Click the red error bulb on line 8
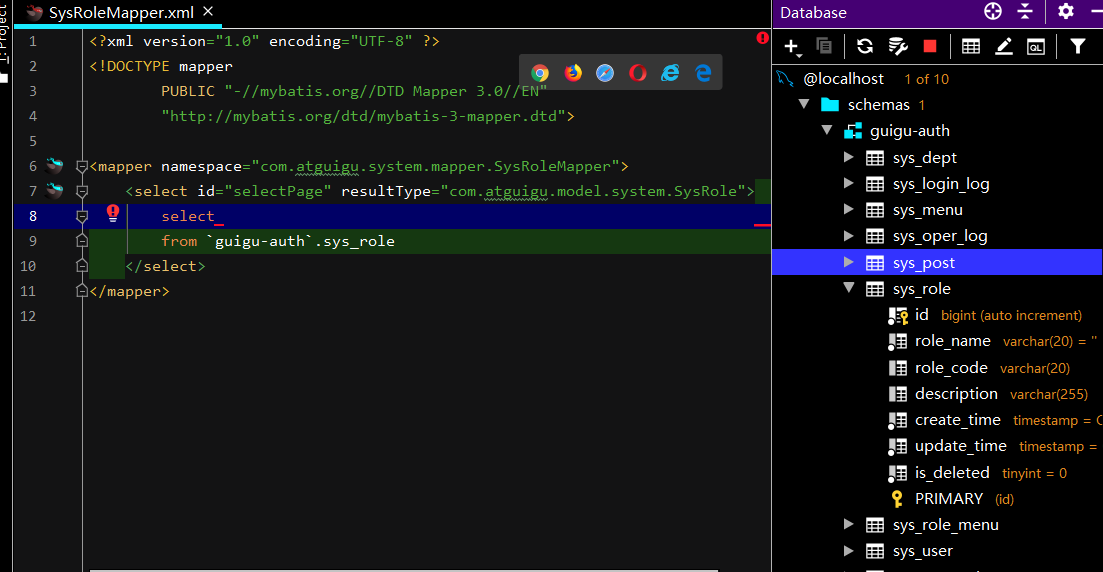Viewport: 1103px width, 572px height. pos(113,213)
